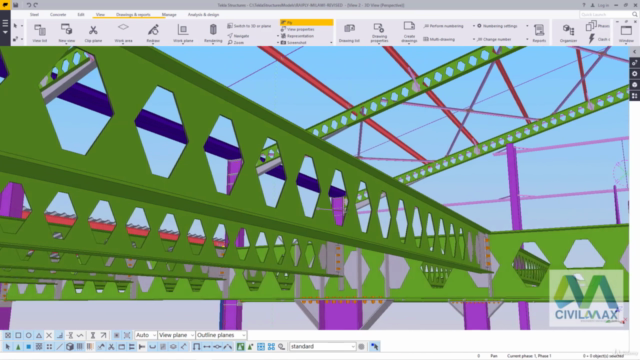This screenshot has height=360, width=640.
Task: Switch to the Concrete tab
Action: pos(58,14)
